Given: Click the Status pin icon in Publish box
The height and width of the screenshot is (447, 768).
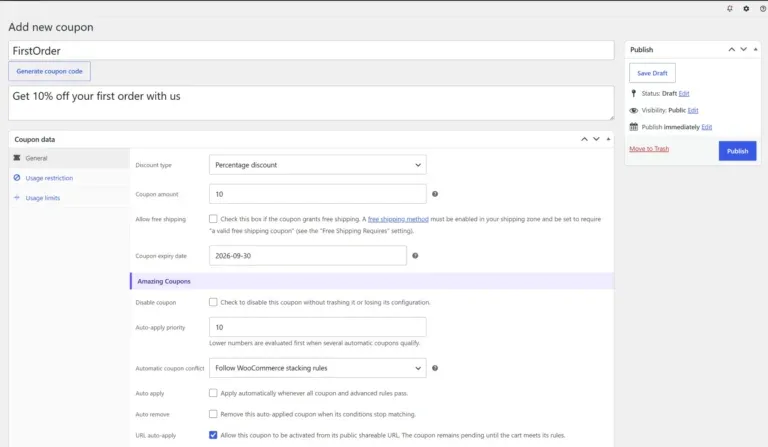Looking at the screenshot, I should point(633,93).
